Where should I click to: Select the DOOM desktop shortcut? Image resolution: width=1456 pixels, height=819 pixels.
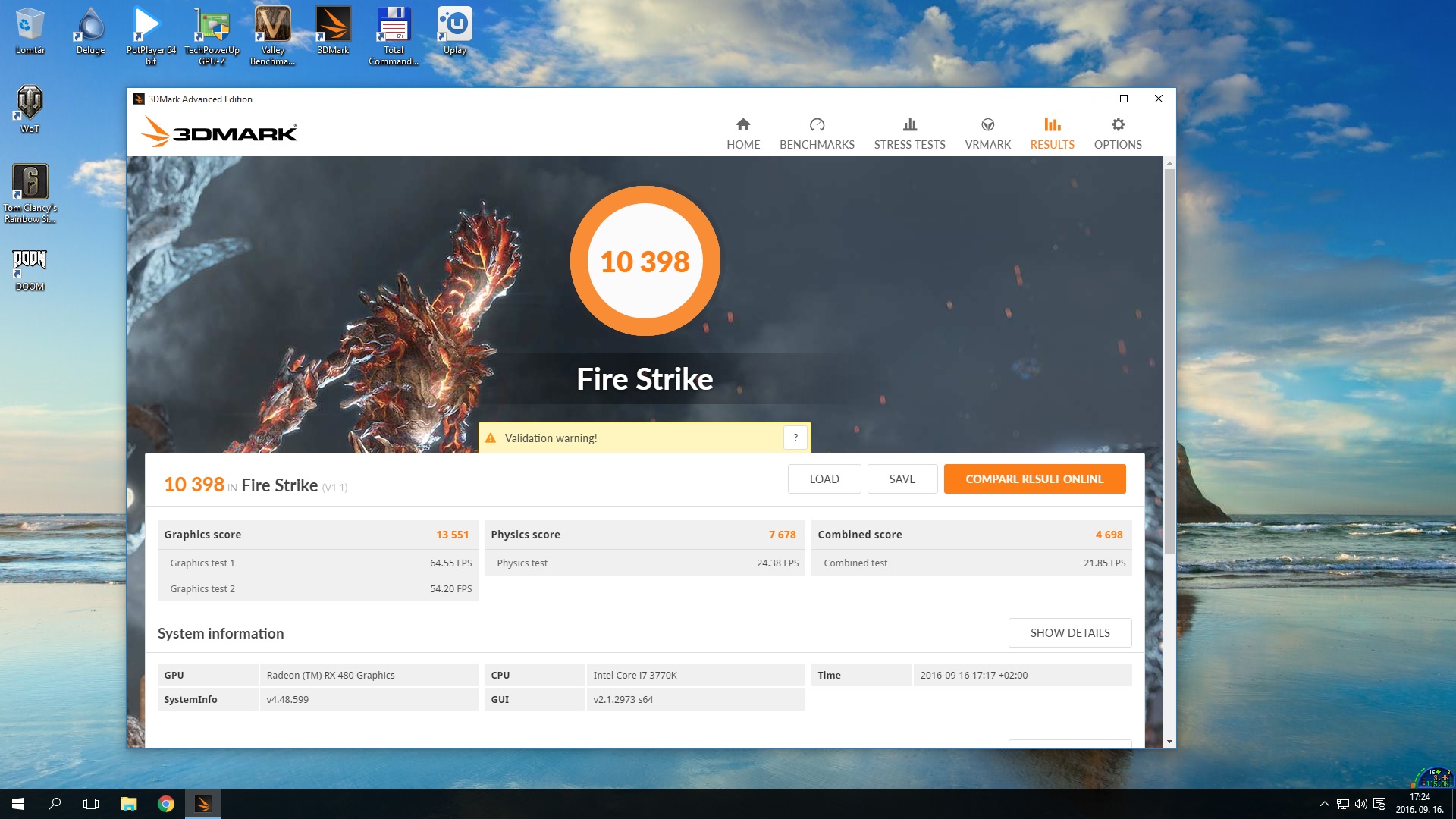point(30,271)
